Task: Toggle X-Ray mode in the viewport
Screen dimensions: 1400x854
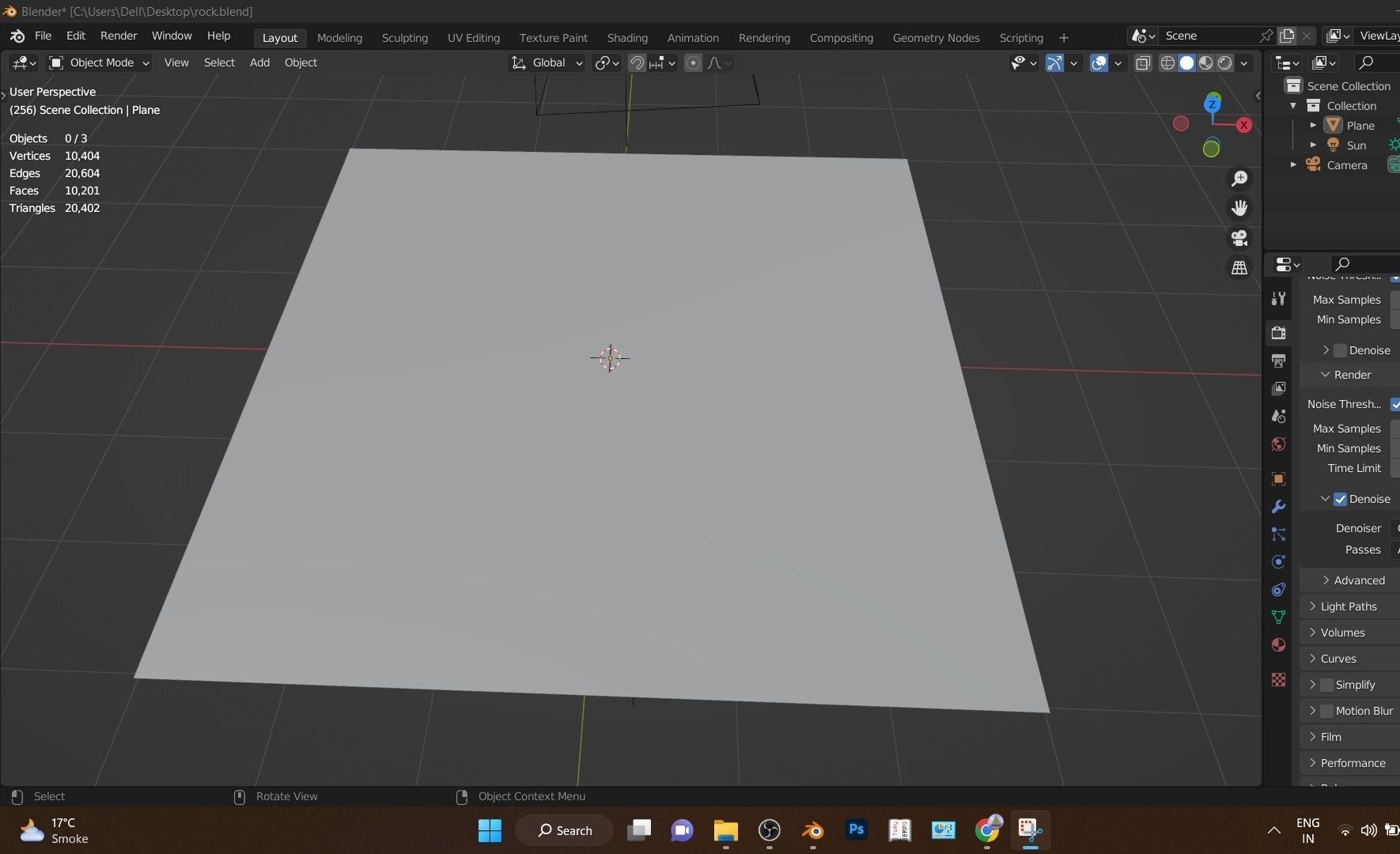Action: [x=1143, y=63]
